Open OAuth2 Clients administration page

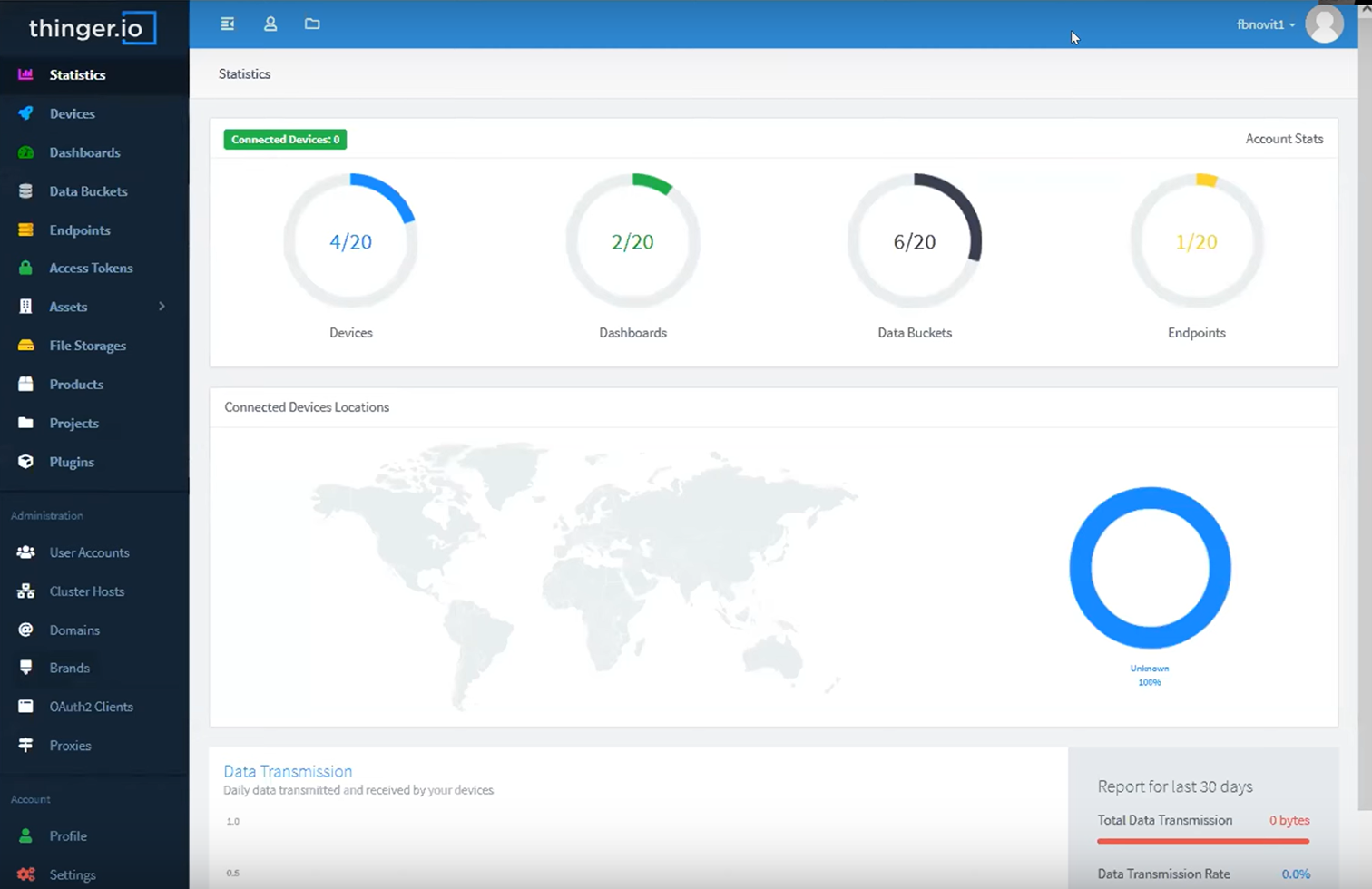coord(91,707)
